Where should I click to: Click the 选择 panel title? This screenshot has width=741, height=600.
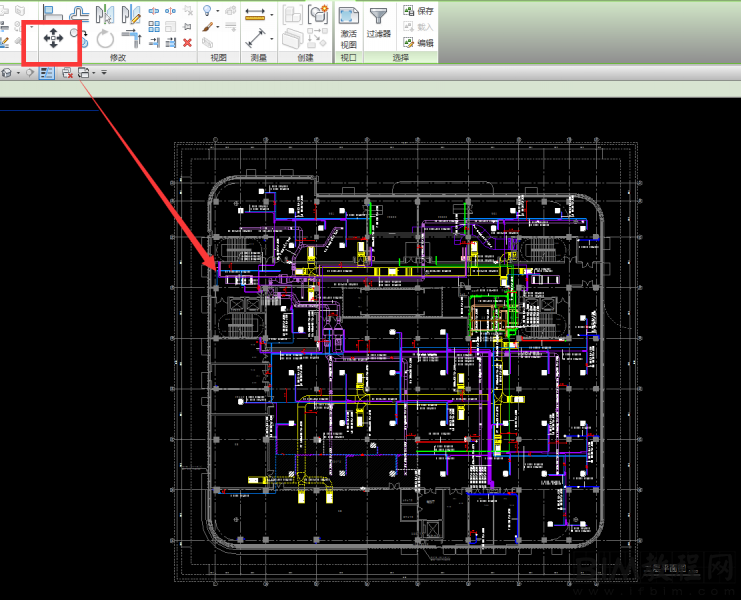point(400,58)
